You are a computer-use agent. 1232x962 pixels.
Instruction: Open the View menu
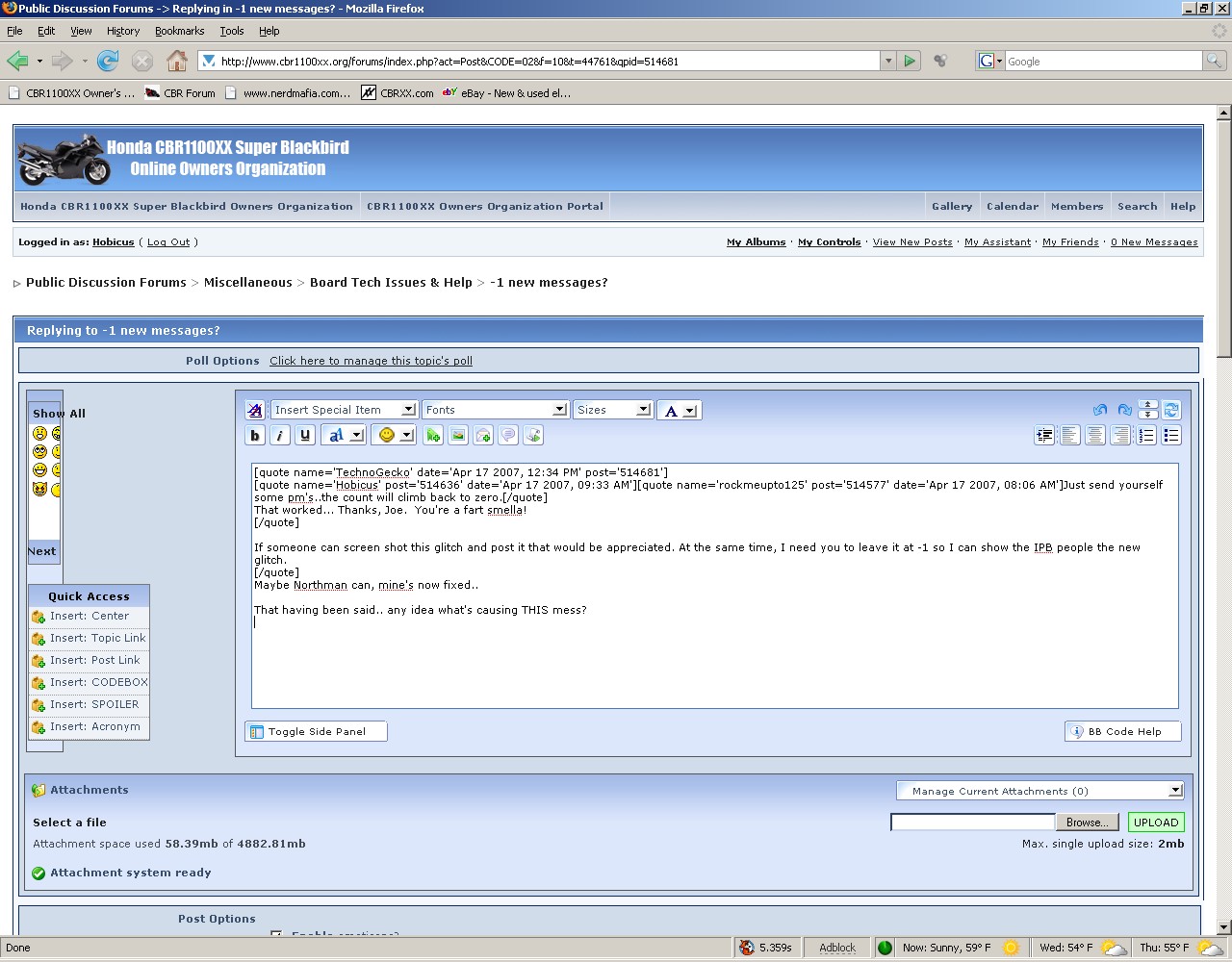coord(81,31)
